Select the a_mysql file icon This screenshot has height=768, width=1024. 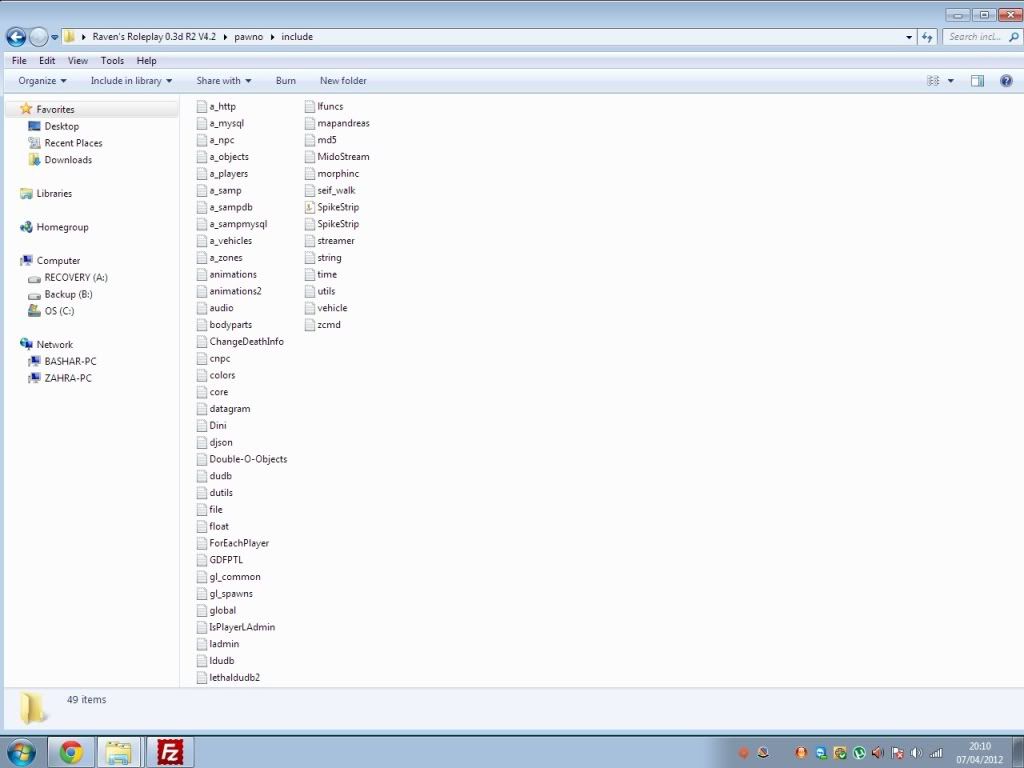pos(202,123)
